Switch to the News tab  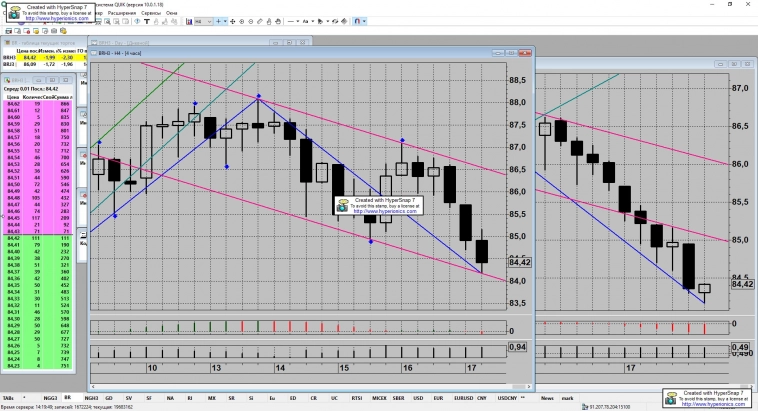pyautogui.click(x=547, y=396)
